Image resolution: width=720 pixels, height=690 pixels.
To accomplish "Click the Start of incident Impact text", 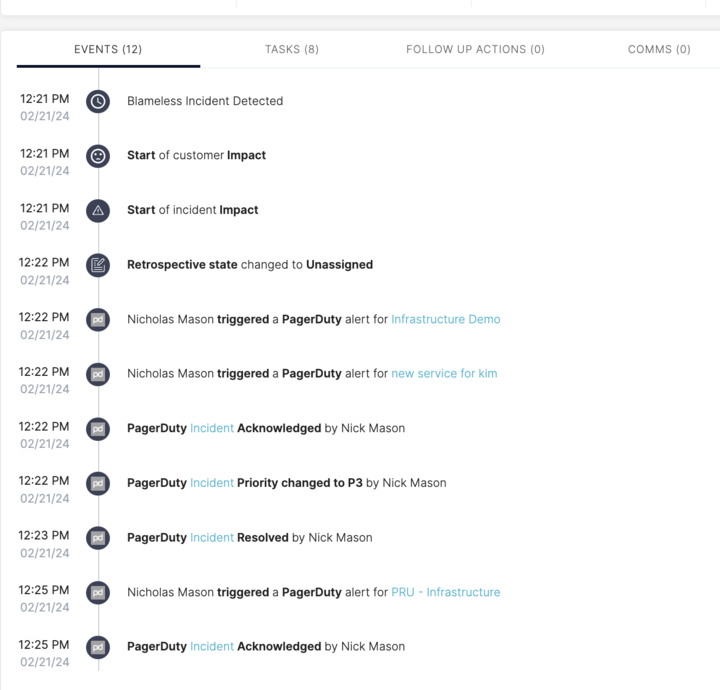I will (192, 210).
